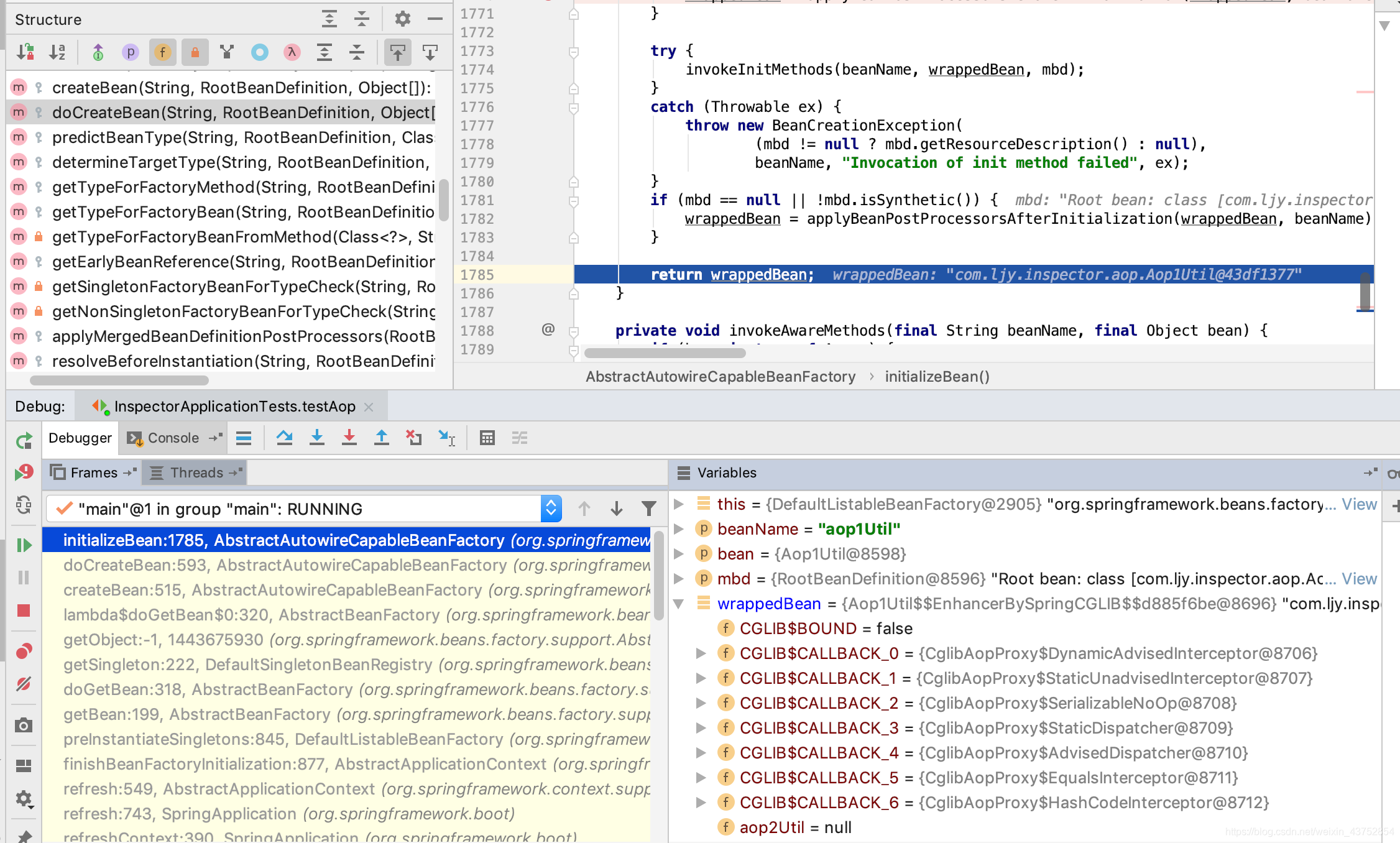Click the Step Over debugger icon
1400x843 pixels.
click(284, 438)
